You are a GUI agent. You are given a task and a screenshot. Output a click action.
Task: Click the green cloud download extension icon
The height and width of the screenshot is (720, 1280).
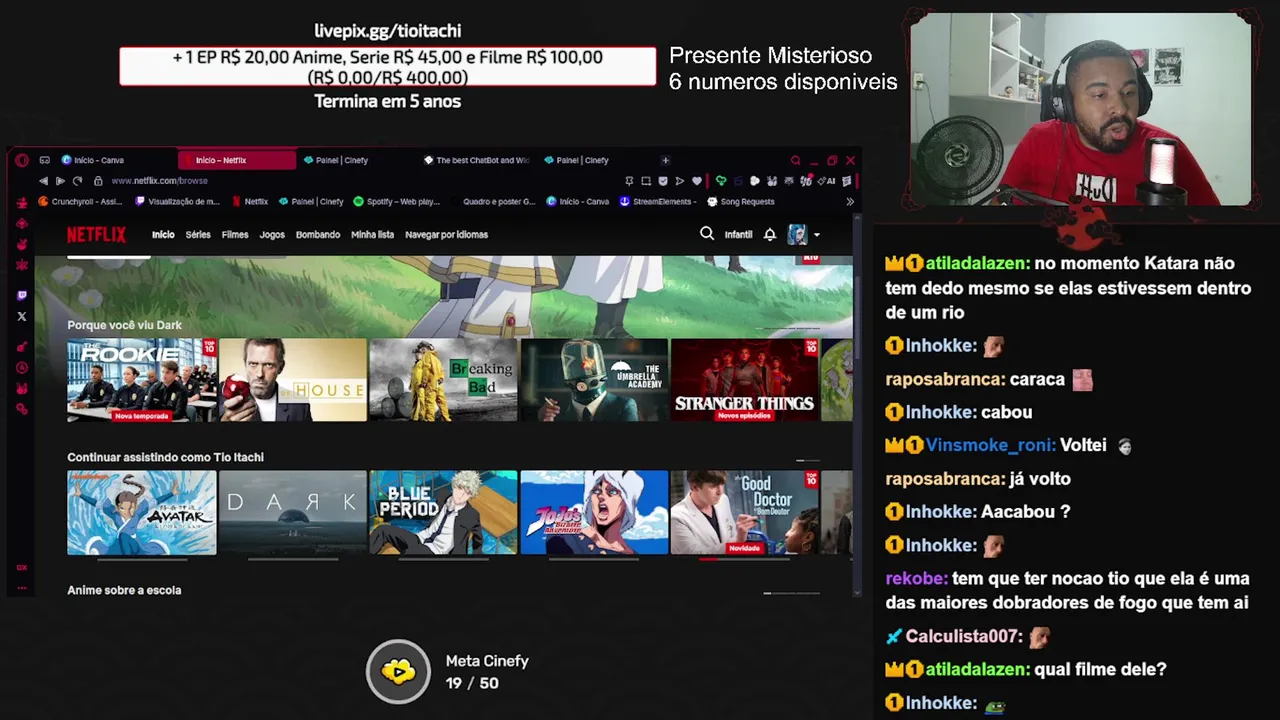click(x=721, y=181)
